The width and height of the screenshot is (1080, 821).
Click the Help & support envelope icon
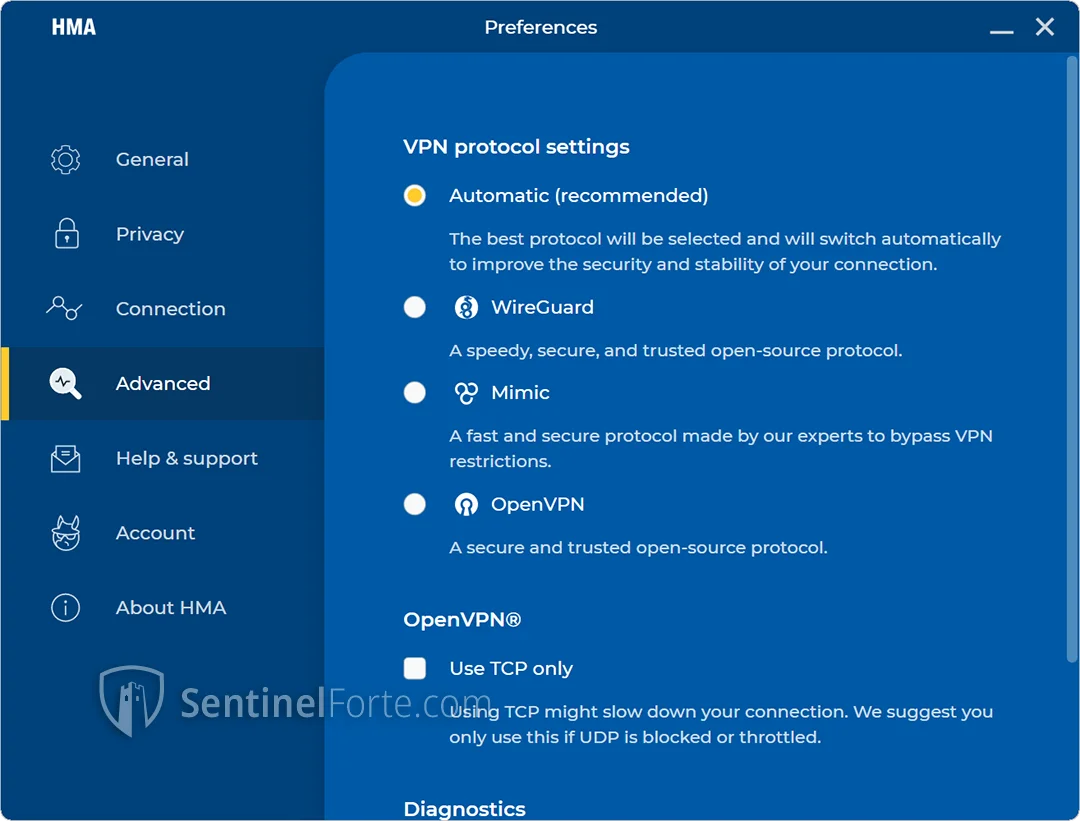[65, 458]
